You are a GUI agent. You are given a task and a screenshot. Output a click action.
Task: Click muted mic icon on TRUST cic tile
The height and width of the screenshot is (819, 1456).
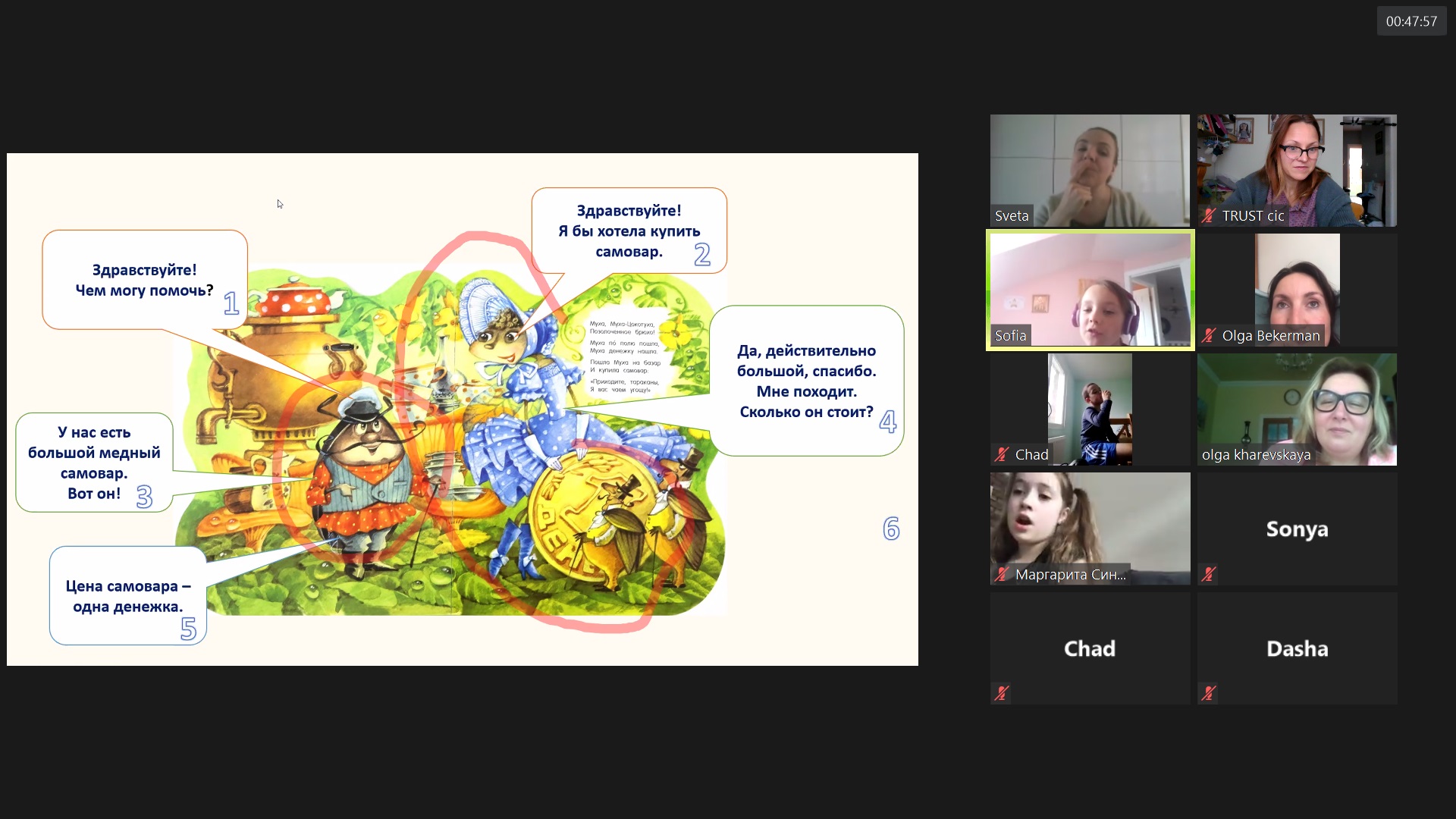(1209, 216)
